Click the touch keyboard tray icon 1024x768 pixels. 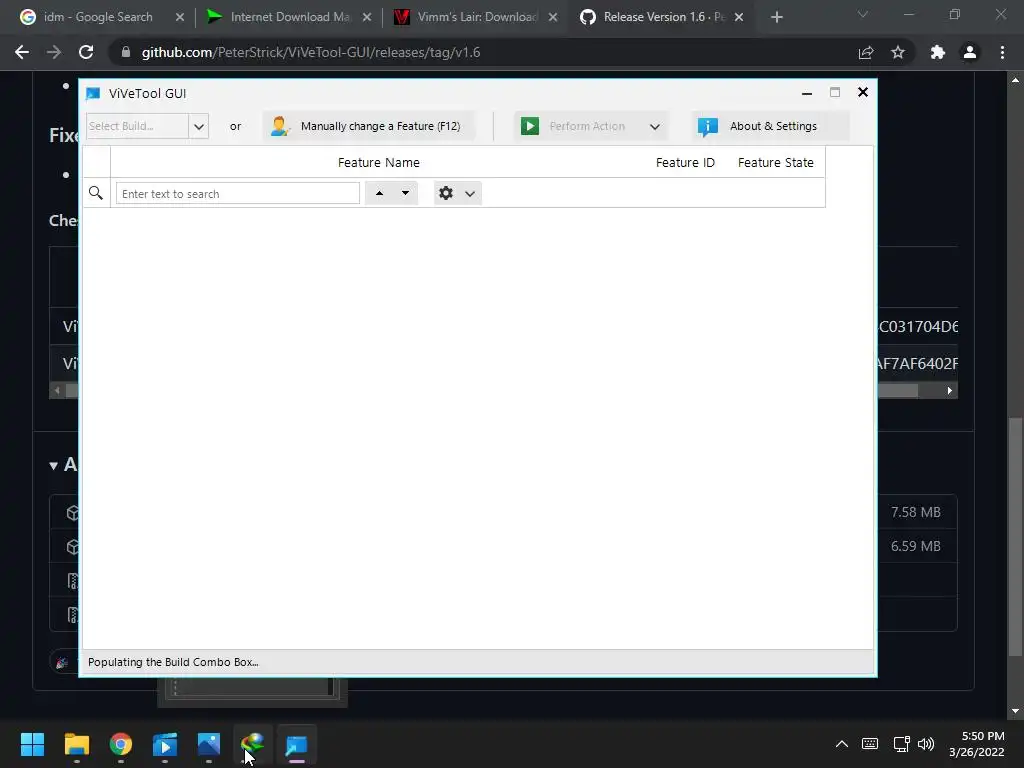[870, 744]
